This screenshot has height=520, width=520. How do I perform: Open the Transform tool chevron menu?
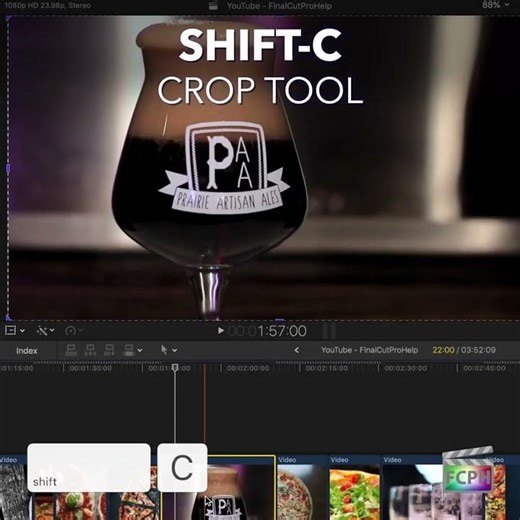22,331
